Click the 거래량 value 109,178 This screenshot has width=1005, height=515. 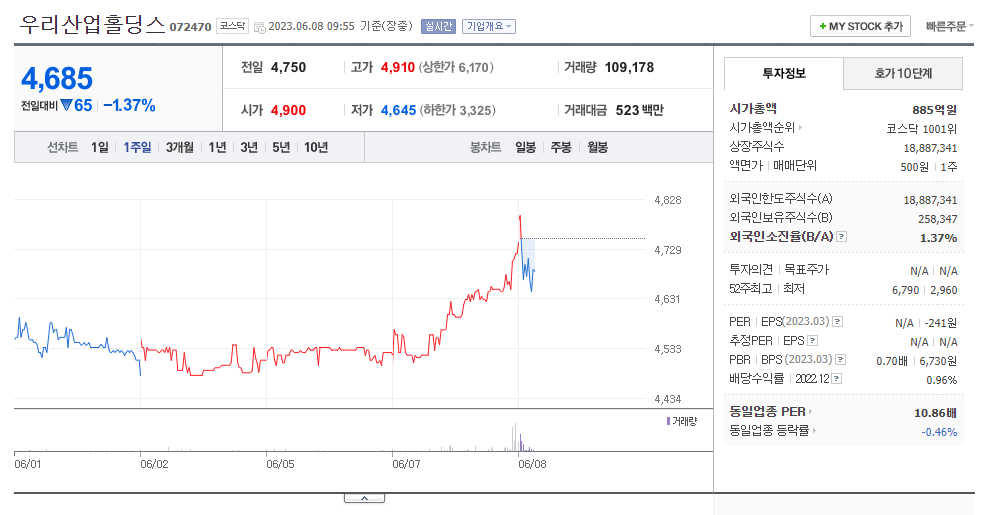point(629,67)
